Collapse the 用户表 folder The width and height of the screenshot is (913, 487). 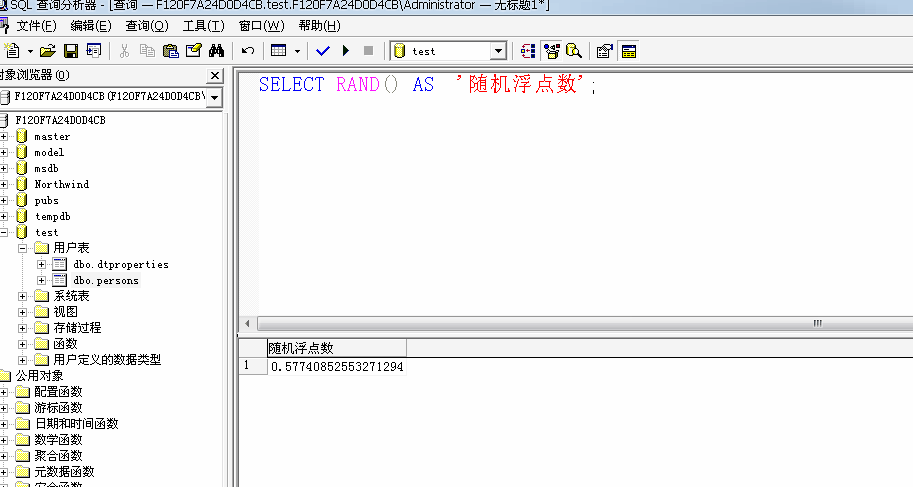pyautogui.click(x=22, y=248)
